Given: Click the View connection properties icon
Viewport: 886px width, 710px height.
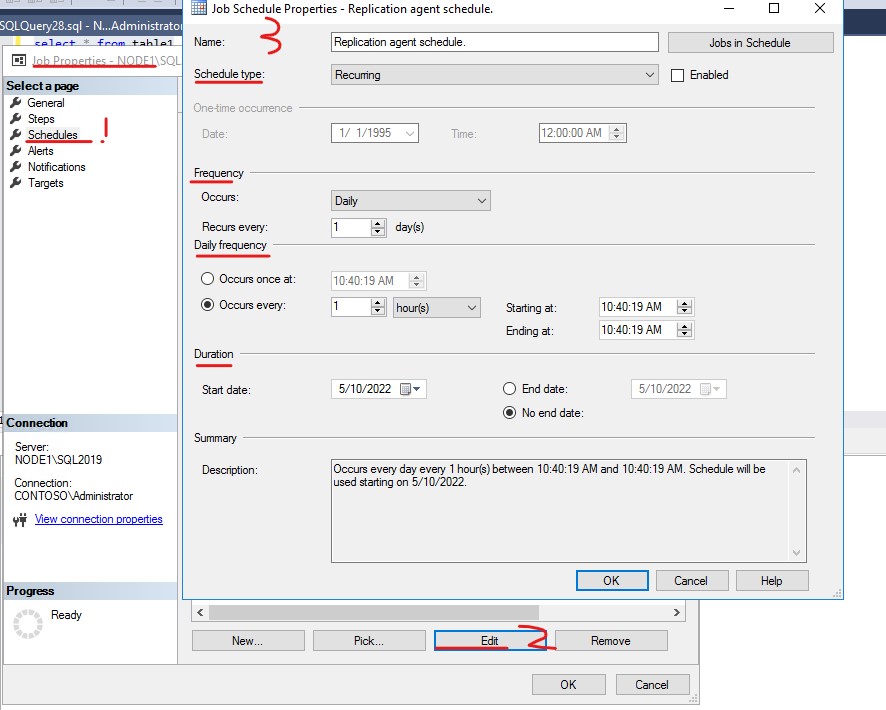Looking at the screenshot, I should (x=19, y=518).
